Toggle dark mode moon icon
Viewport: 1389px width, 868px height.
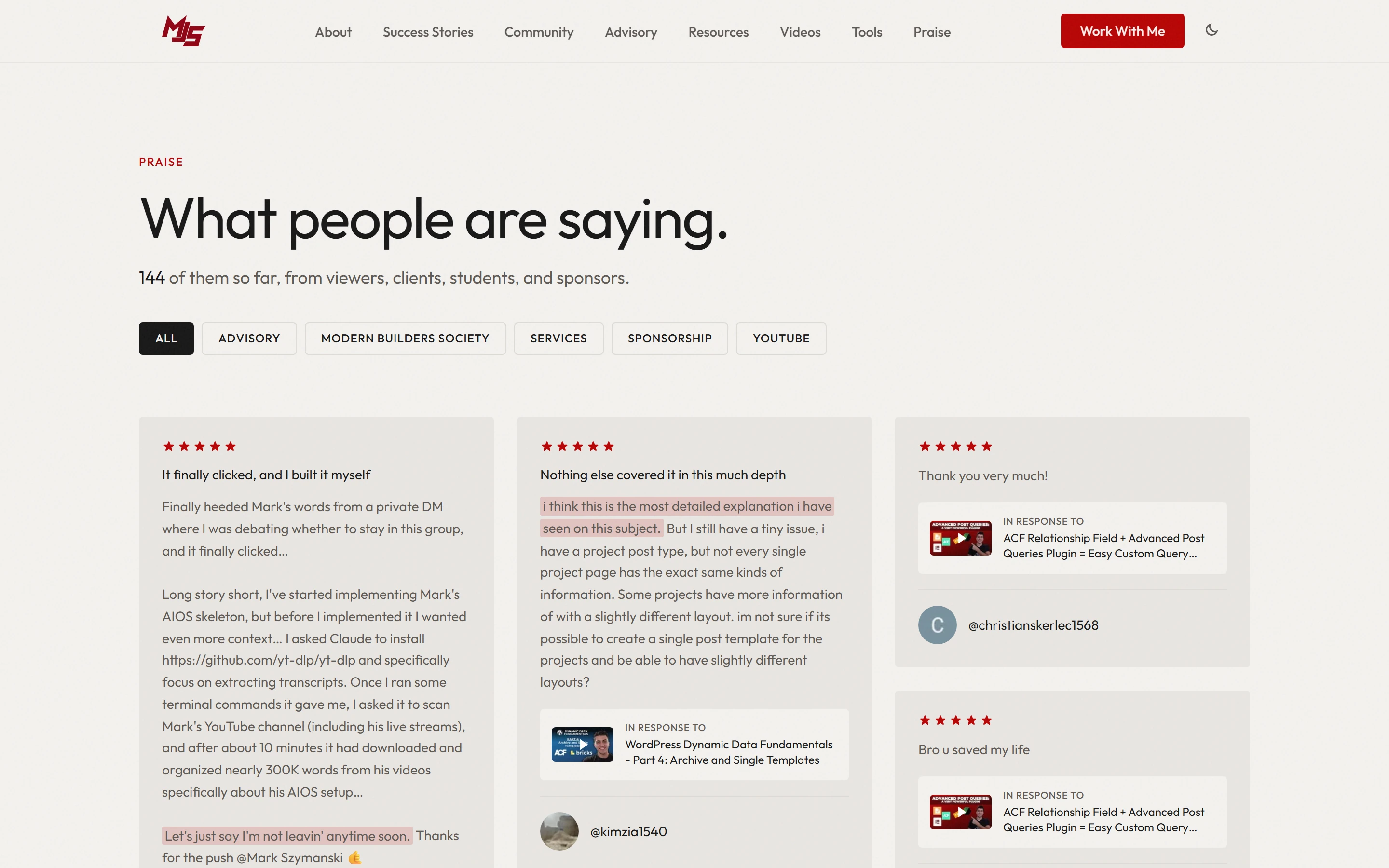pyautogui.click(x=1212, y=30)
